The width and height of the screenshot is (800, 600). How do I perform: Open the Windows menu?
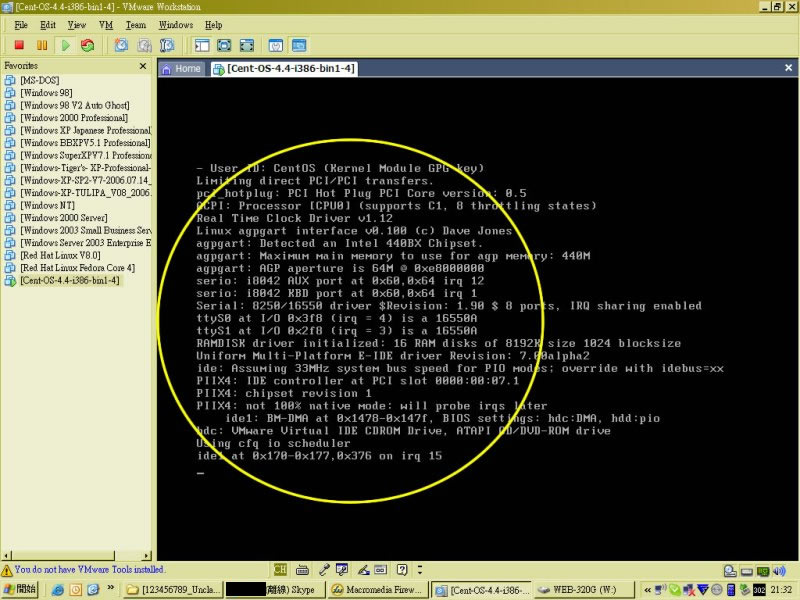pos(176,24)
